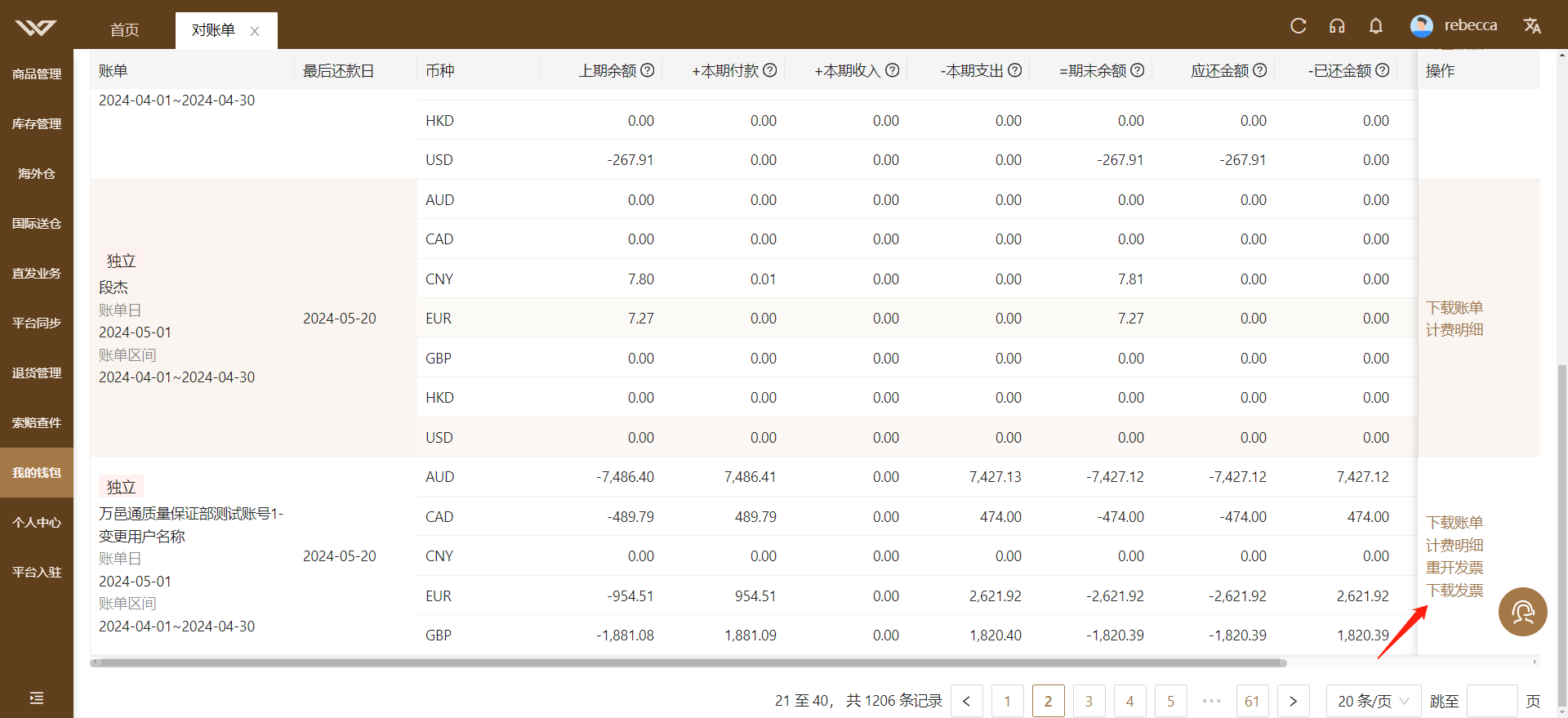
Task: Click 7,486.41 payment value in AUD row
Action: [x=750, y=477]
